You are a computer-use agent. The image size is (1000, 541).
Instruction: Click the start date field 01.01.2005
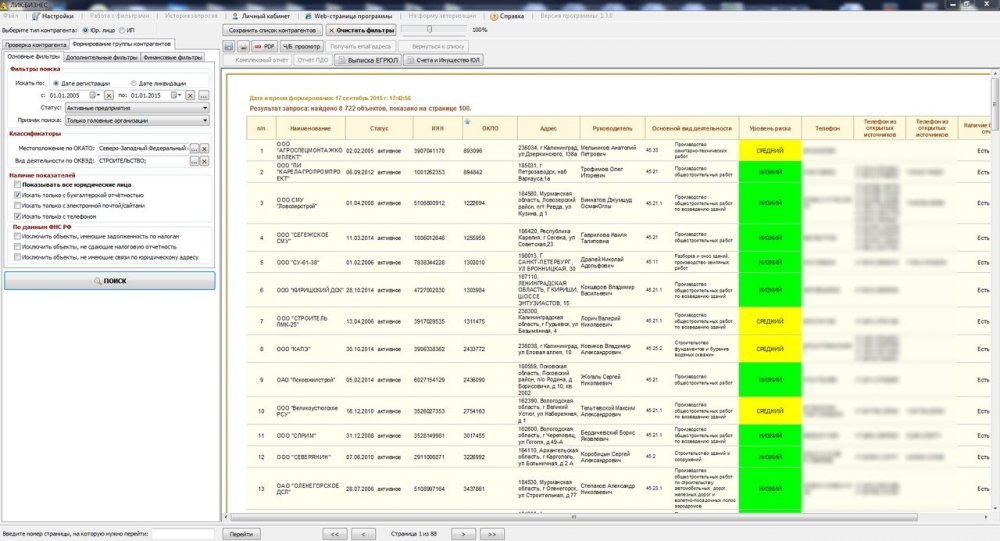[x=68, y=95]
